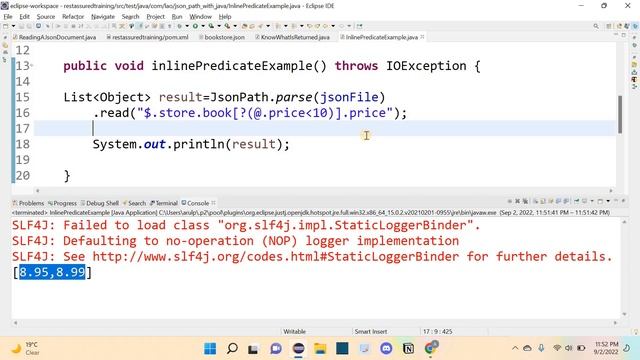Toggle the console Word Wrap icon
The height and width of the screenshot is (360, 640).
click(x=551, y=201)
